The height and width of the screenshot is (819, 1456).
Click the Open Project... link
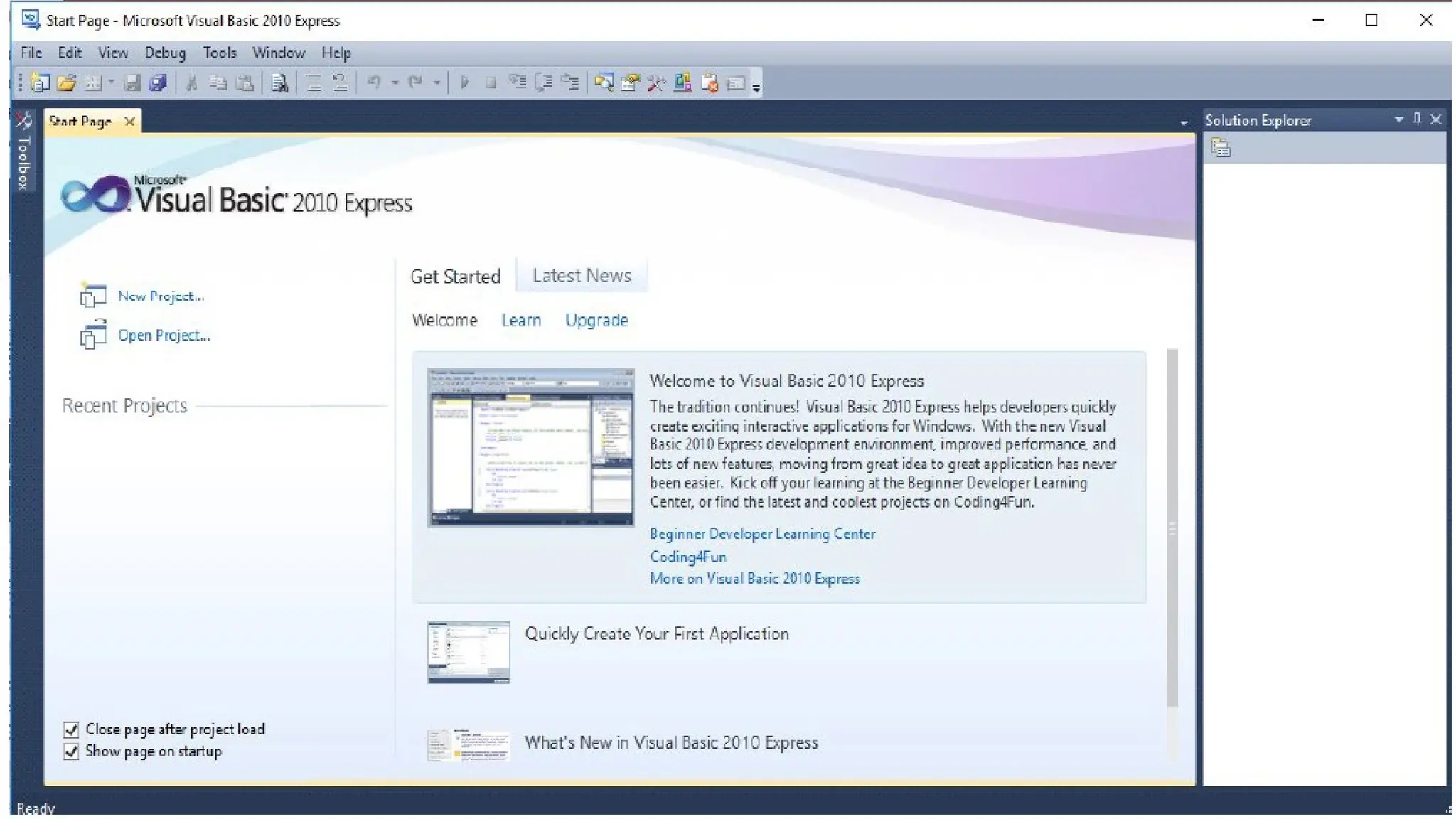point(164,336)
